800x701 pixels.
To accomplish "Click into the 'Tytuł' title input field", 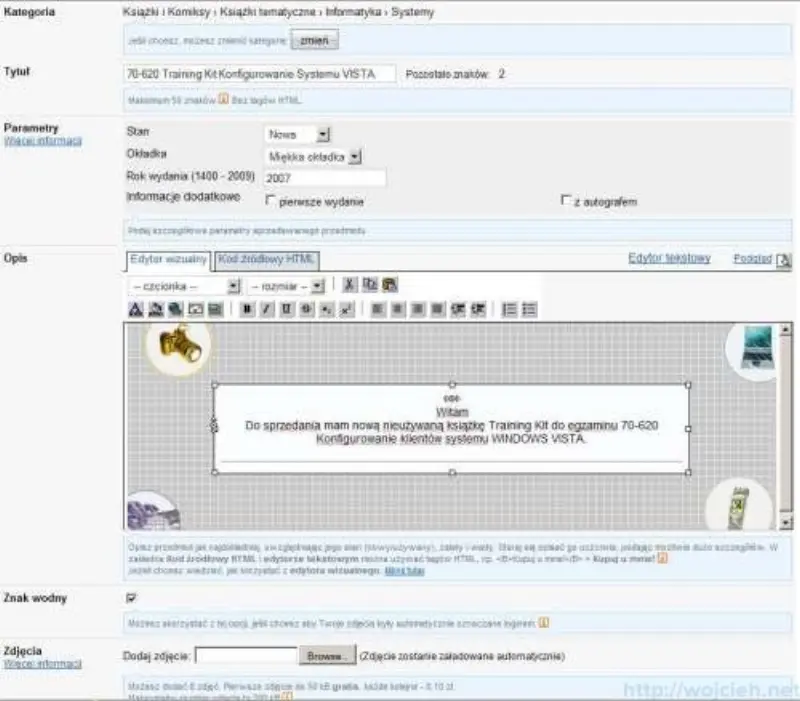I will [x=259, y=74].
